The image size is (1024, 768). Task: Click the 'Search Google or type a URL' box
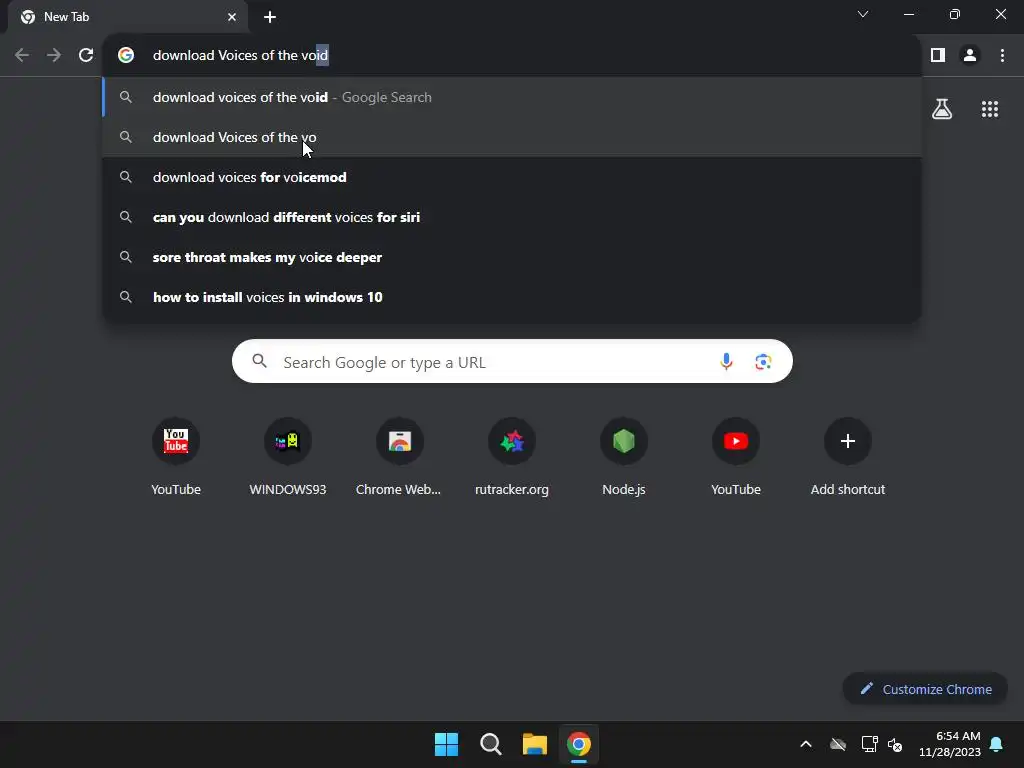pos(512,361)
